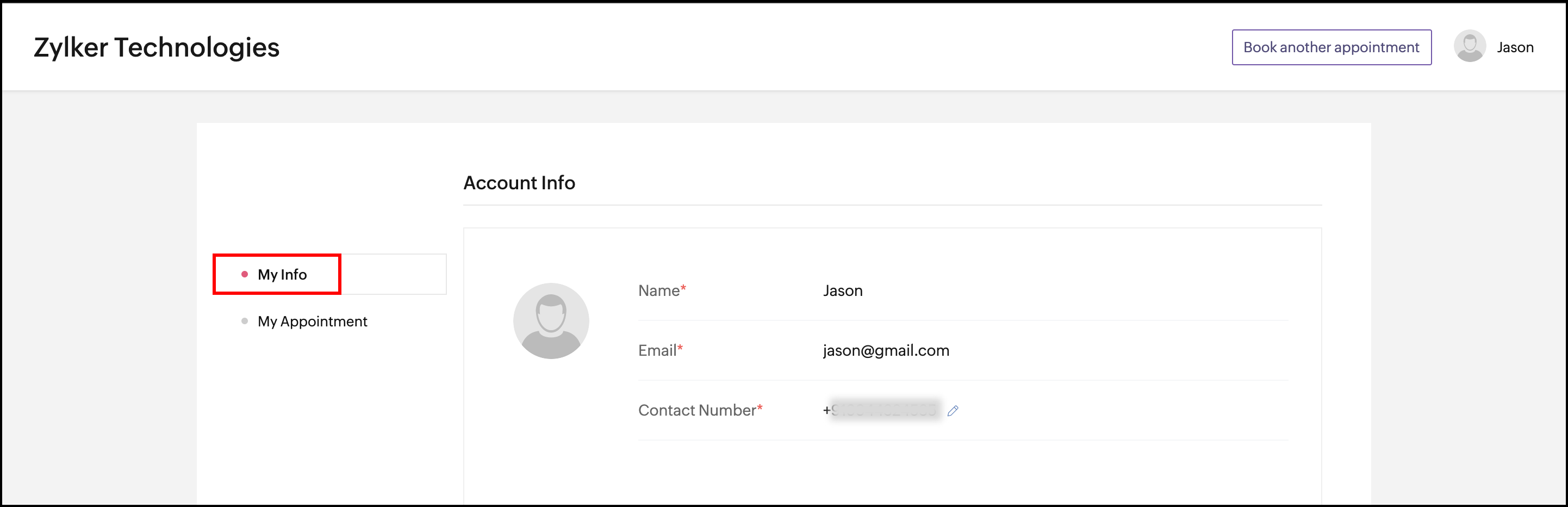The width and height of the screenshot is (1568, 507).
Task: Click the Zylker Technologies title
Action: [x=157, y=47]
